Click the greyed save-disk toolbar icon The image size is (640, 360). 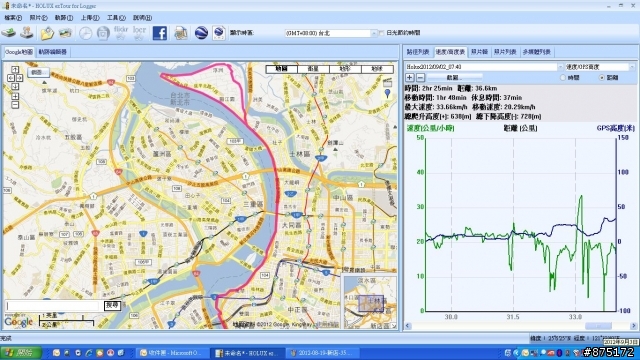[x=103, y=33]
